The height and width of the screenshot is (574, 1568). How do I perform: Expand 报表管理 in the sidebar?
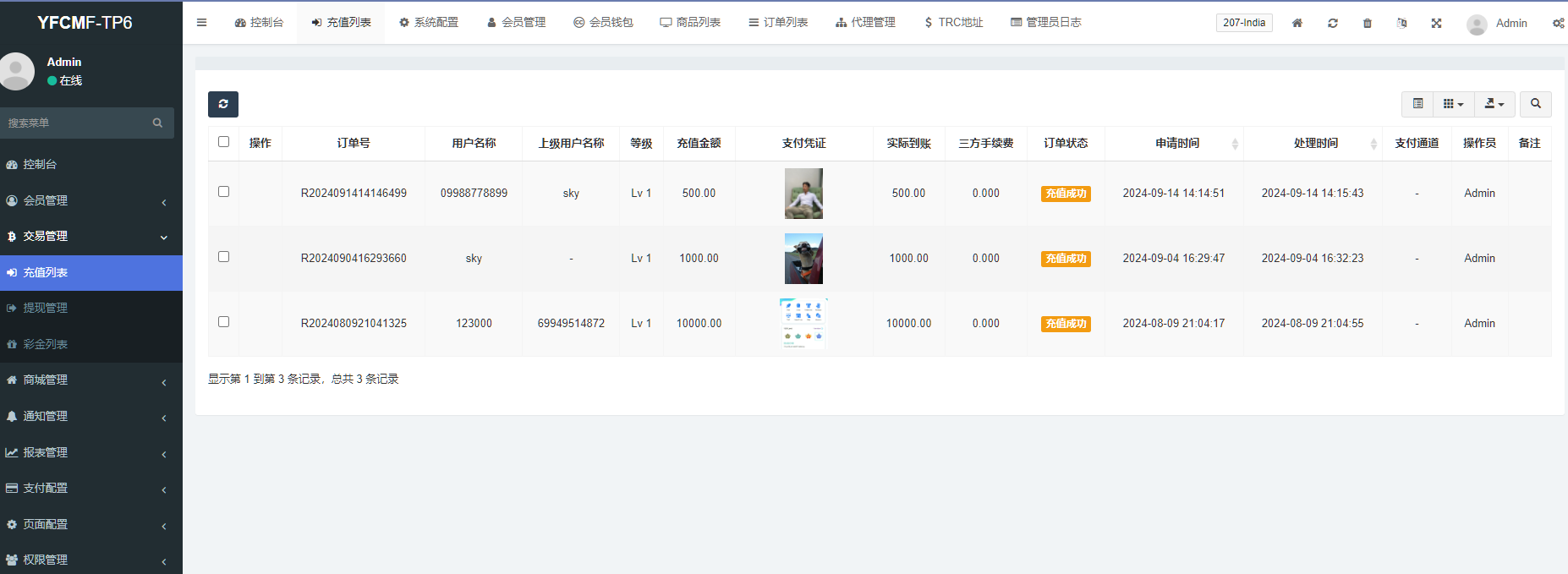[91, 452]
